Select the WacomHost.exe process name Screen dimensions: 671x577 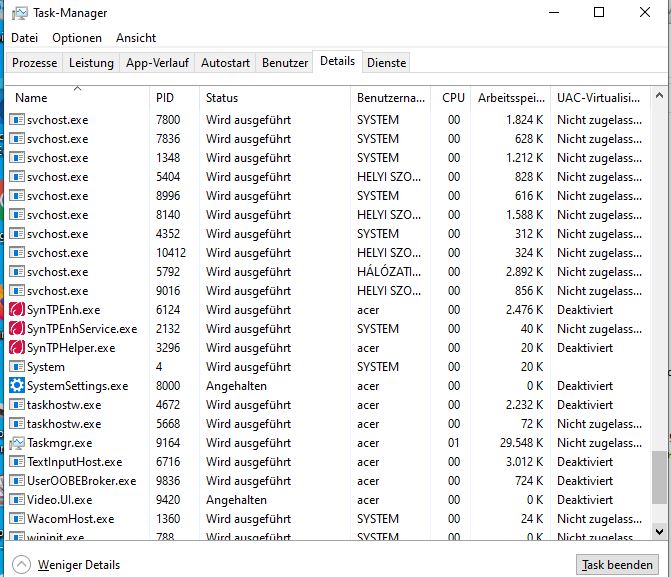71,519
